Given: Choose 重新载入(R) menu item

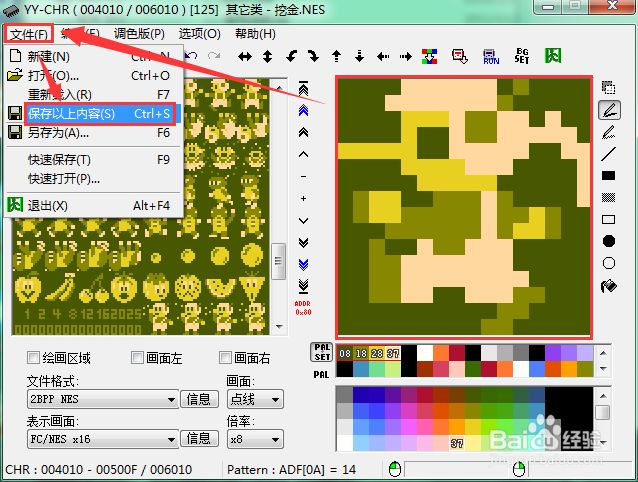Looking at the screenshot, I should click(93, 95).
